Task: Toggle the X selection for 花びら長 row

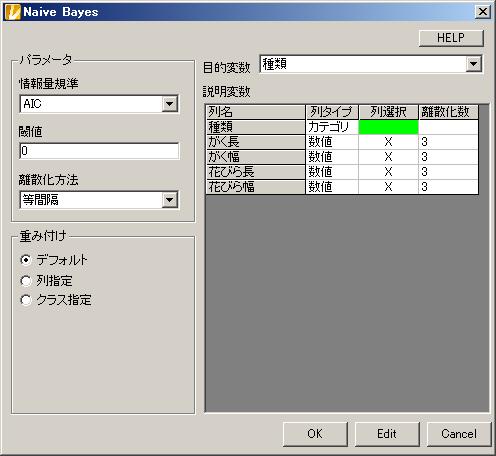Action: [x=388, y=172]
